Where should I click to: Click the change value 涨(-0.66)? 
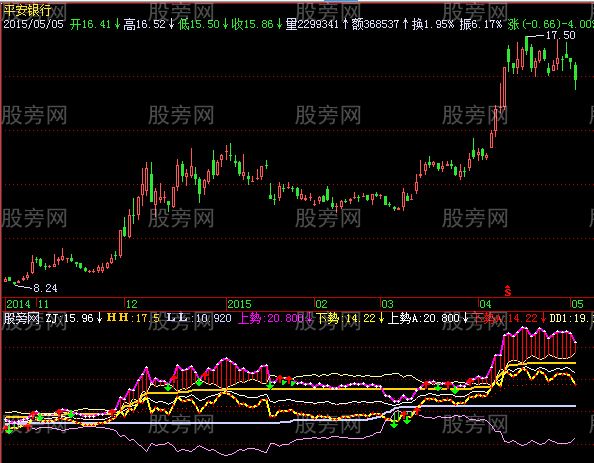click(x=534, y=24)
